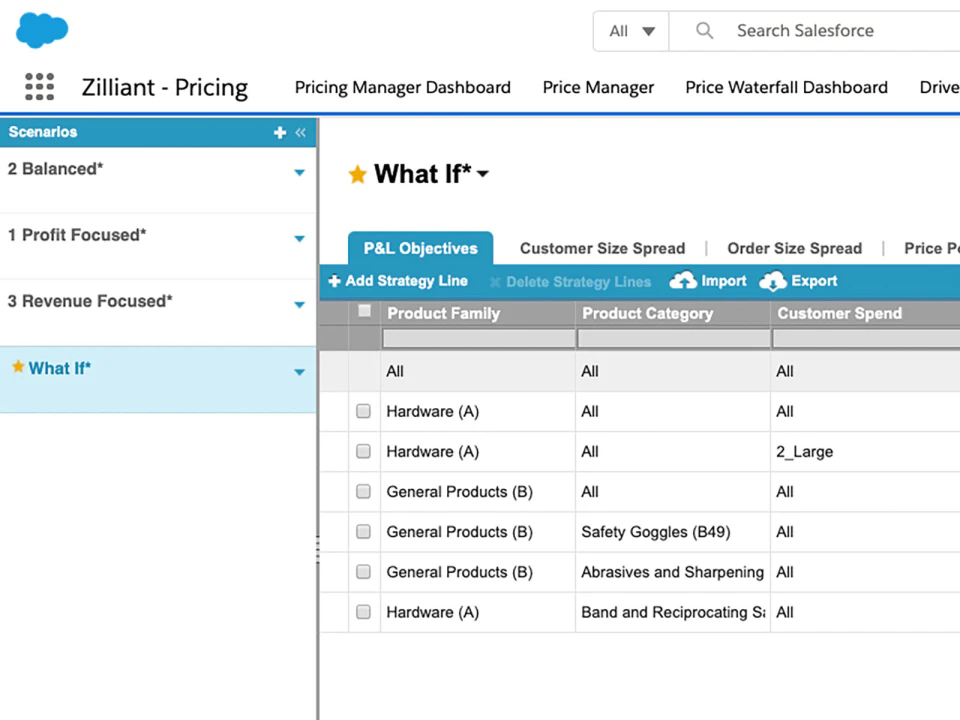
Task: Open the Price Waterfall Dashboard tab
Action: click(786, 87)
